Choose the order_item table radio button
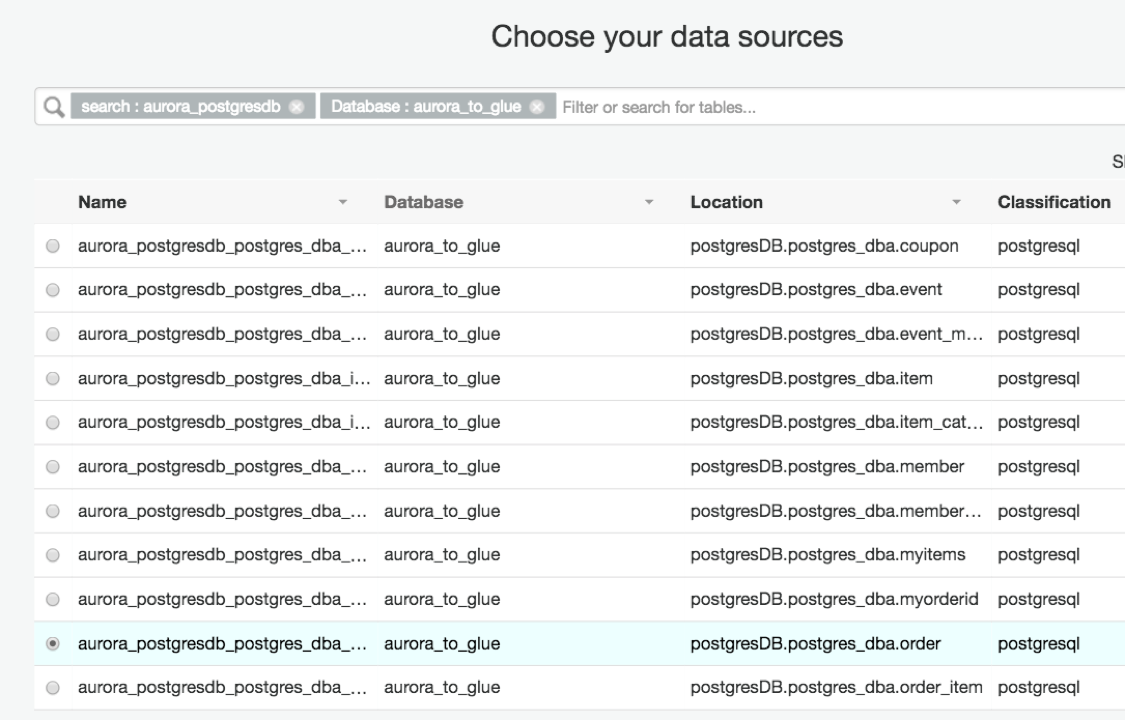The width and height of the screenshot is (1125, 720). point(52,688)
